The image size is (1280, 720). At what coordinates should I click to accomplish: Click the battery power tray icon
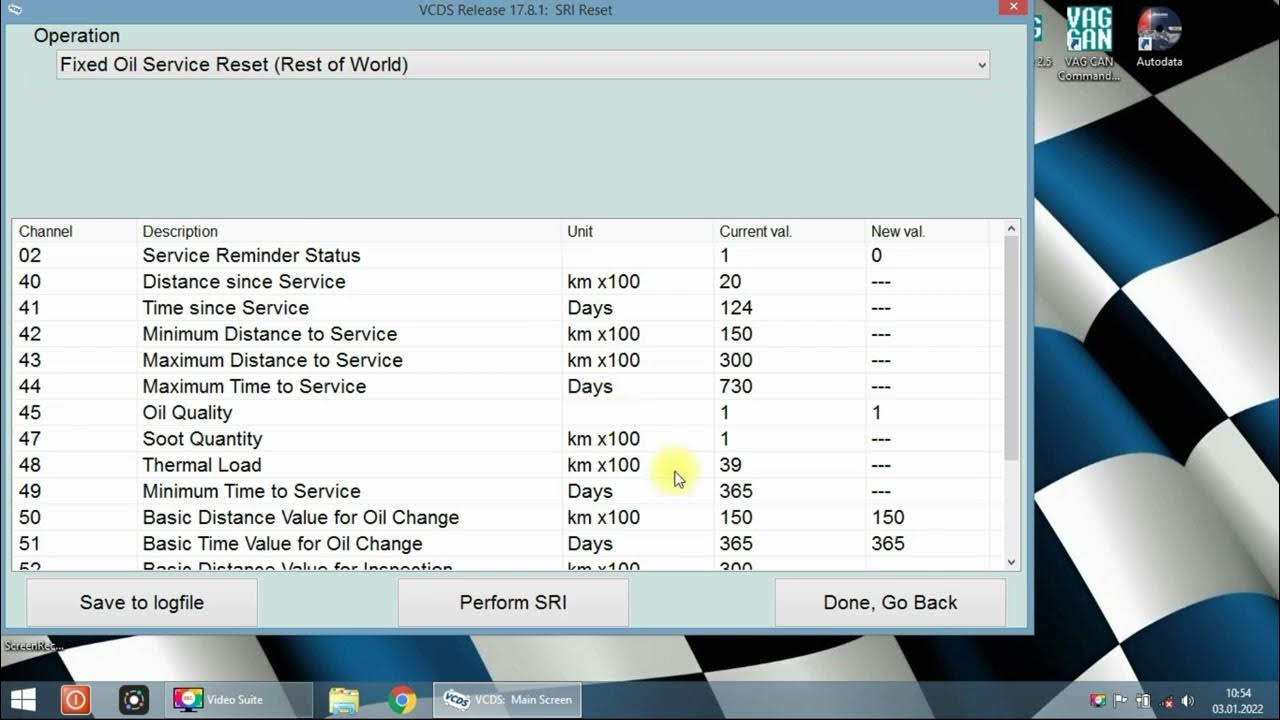click(x=1144, y=701)
